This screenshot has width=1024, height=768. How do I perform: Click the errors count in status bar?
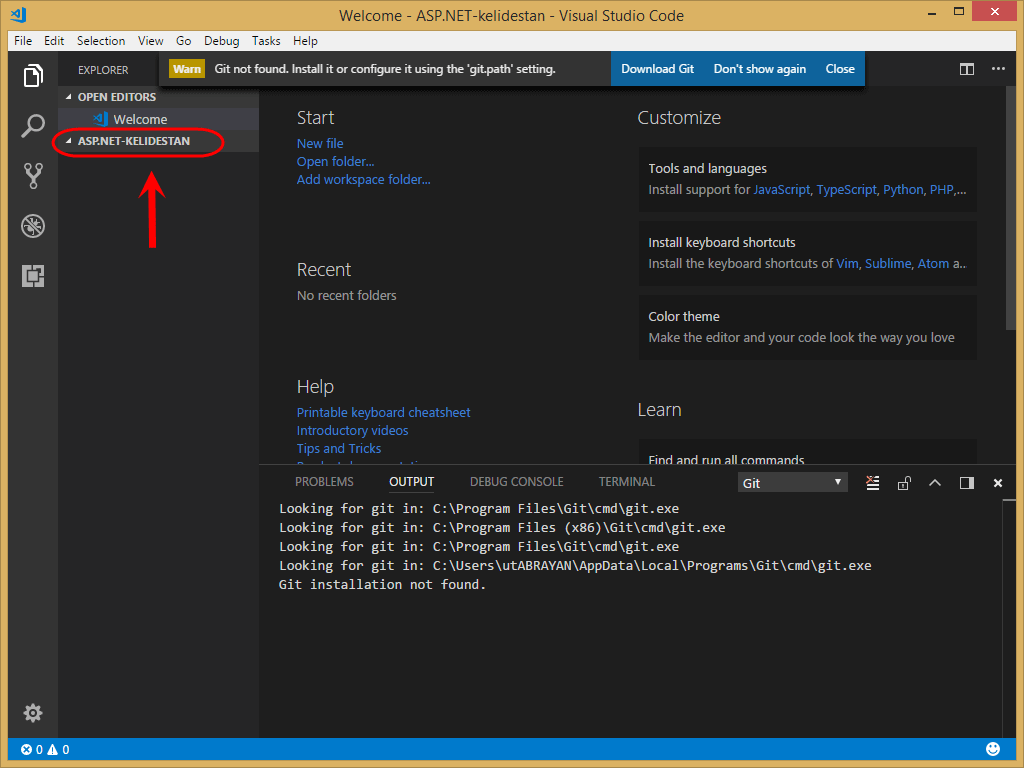coord(31,750)
